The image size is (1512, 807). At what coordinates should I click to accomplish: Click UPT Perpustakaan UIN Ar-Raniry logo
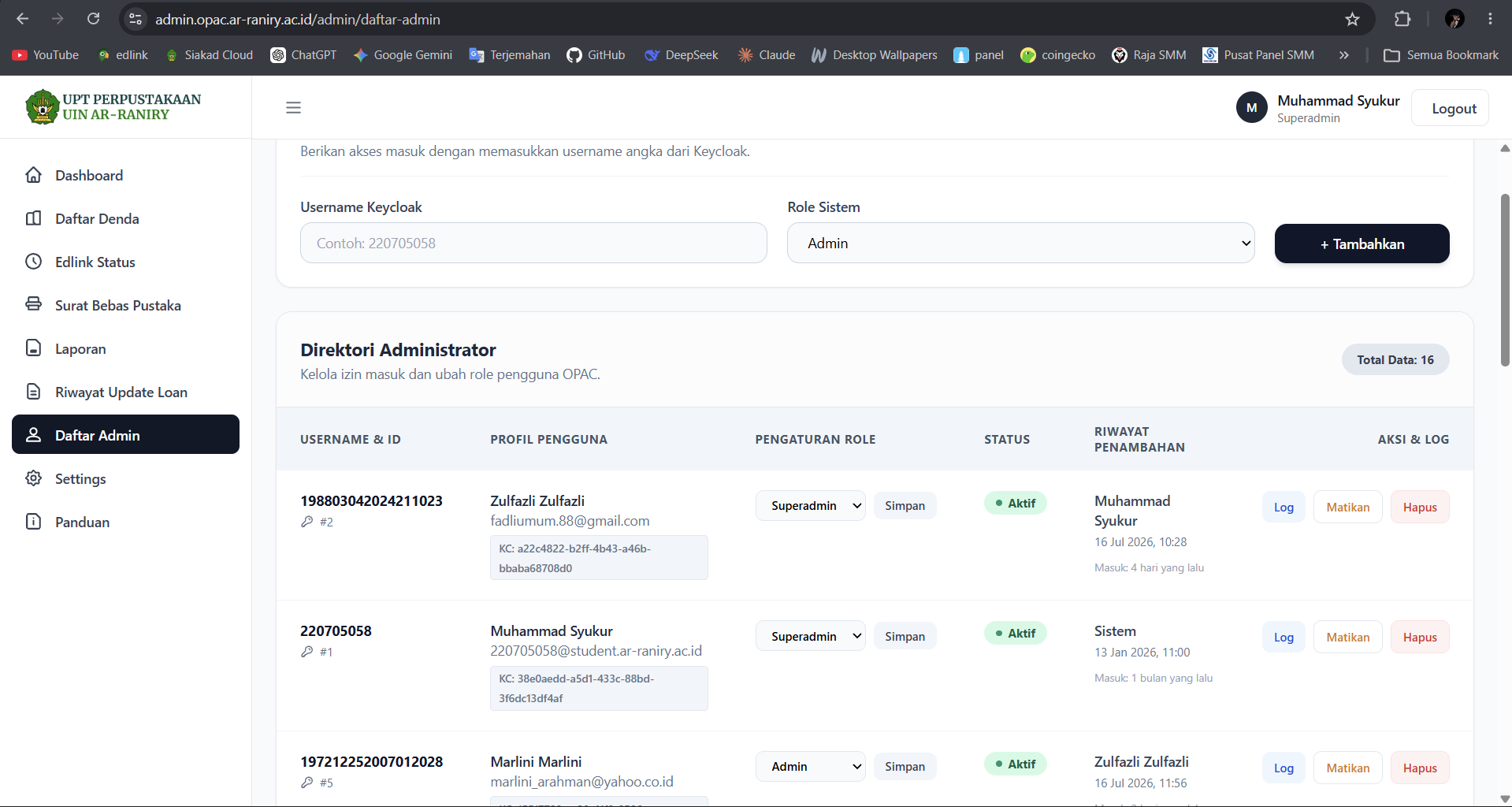[113, 107]
